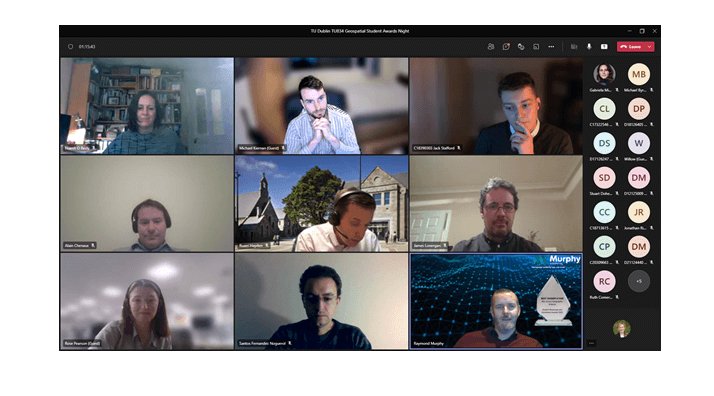Viewport: 714px width, 396px height.
Task: Click the red Leave button
Action: pyautogui.click(x=631, y=46)
